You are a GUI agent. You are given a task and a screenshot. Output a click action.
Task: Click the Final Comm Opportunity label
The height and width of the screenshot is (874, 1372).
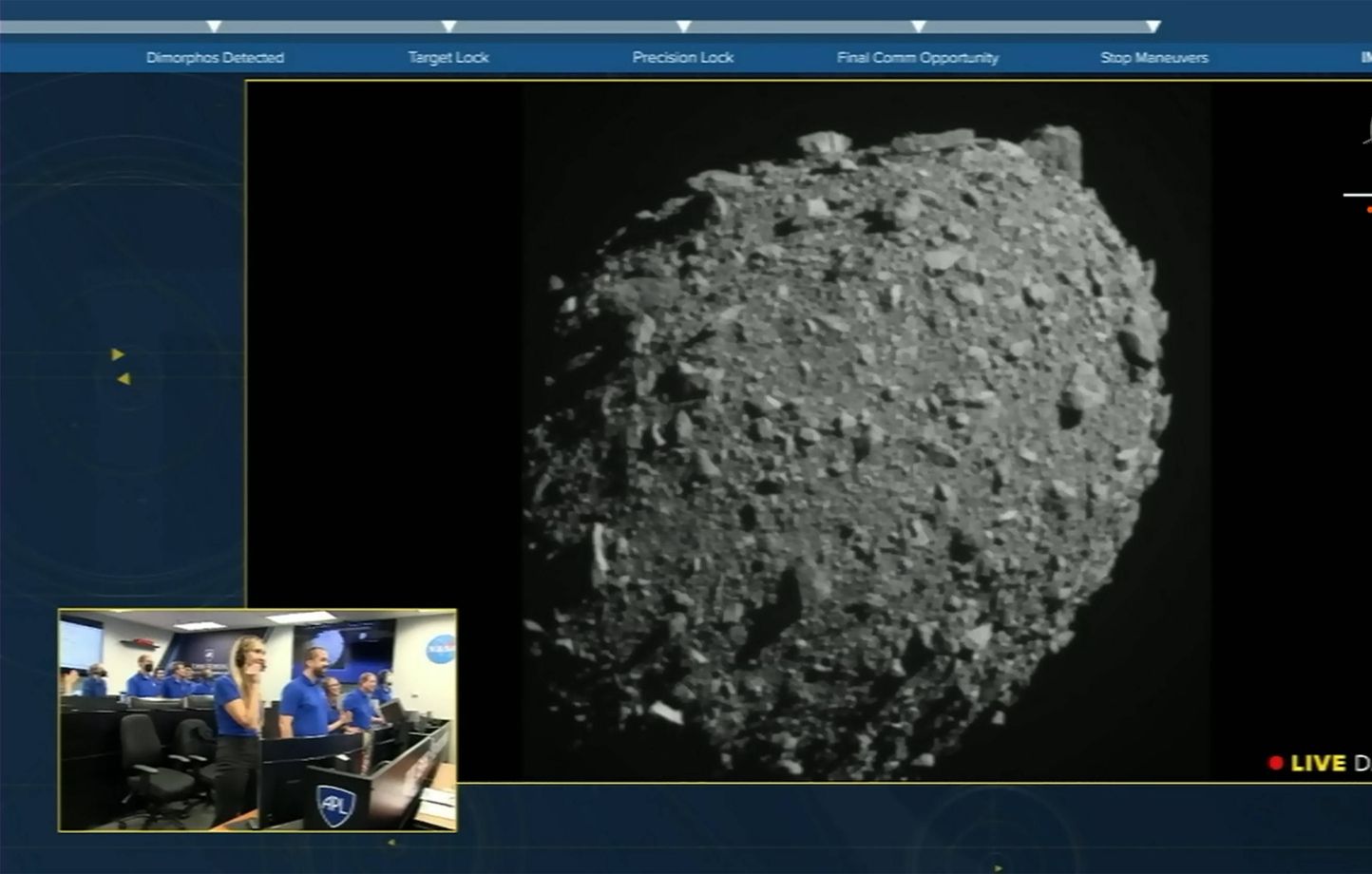[x=918, y=58]
